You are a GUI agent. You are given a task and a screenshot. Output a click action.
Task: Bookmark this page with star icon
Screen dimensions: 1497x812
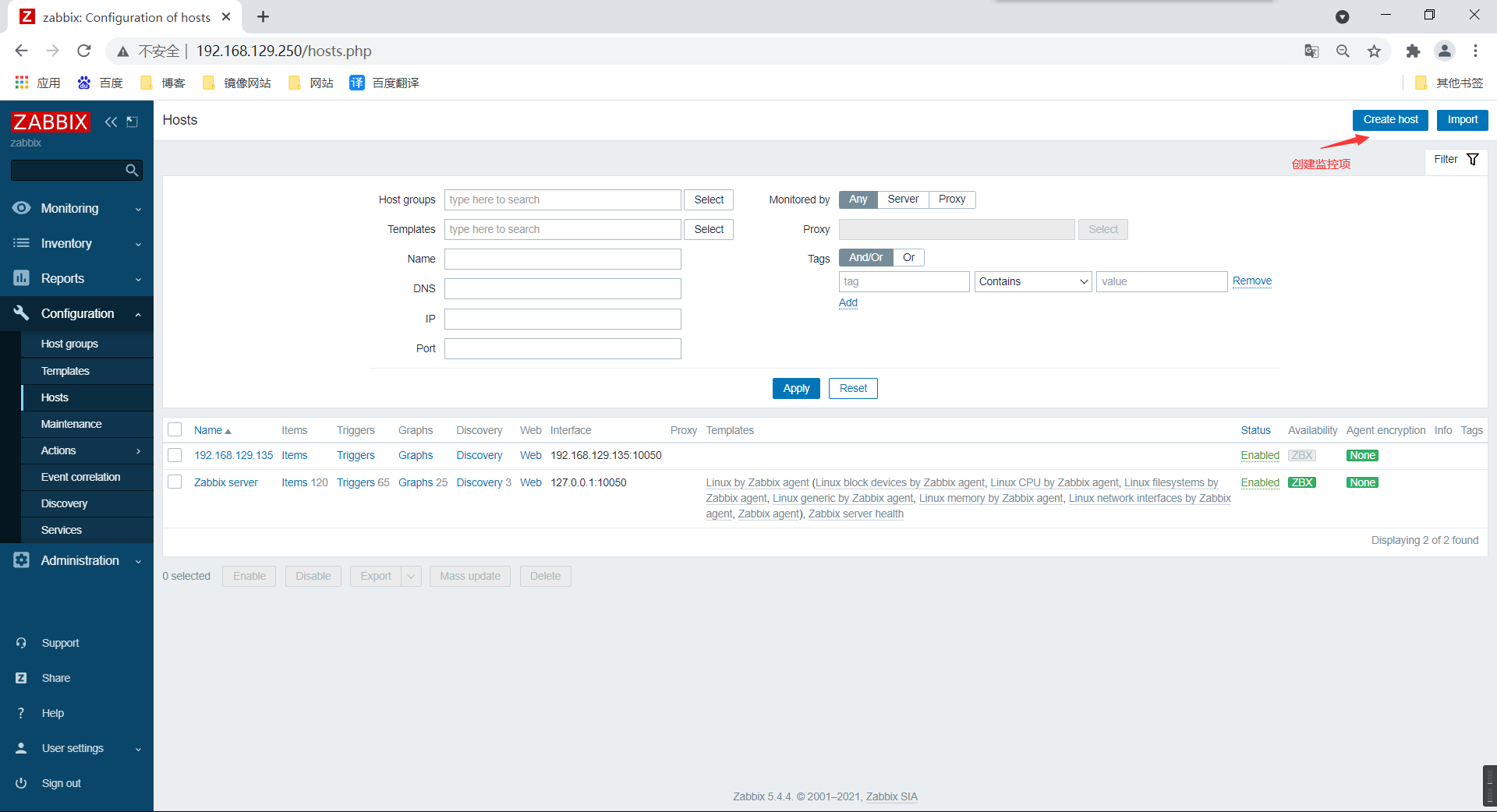tap(1374, 51)
